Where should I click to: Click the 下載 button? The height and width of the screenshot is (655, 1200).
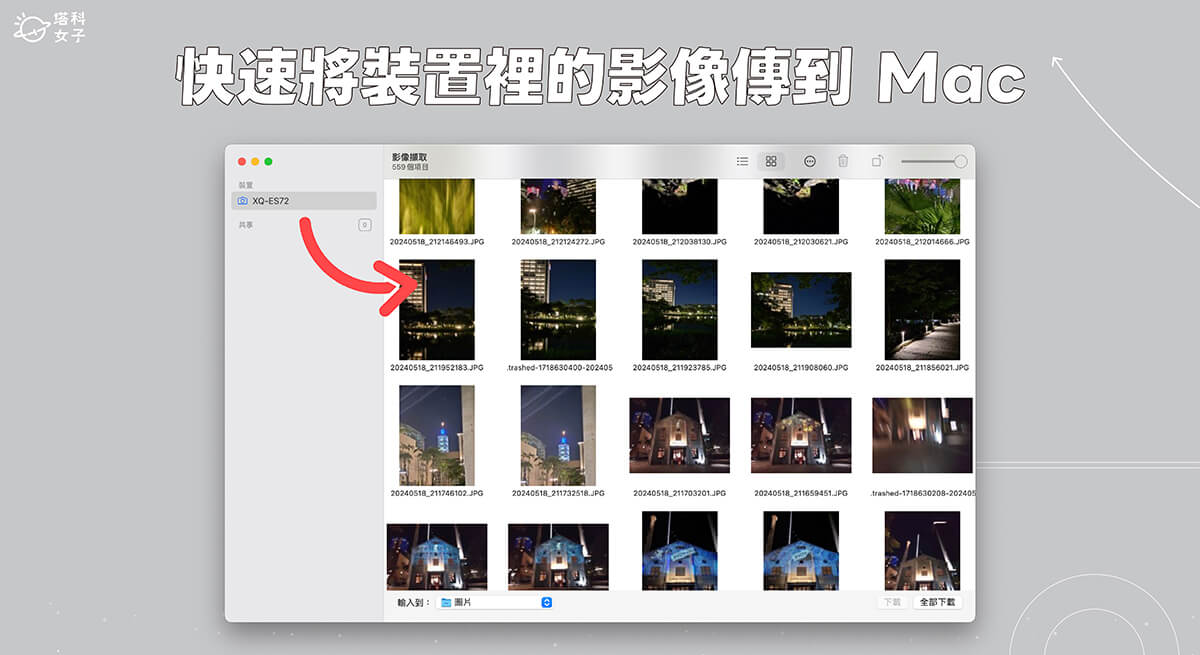coord(891,602)
